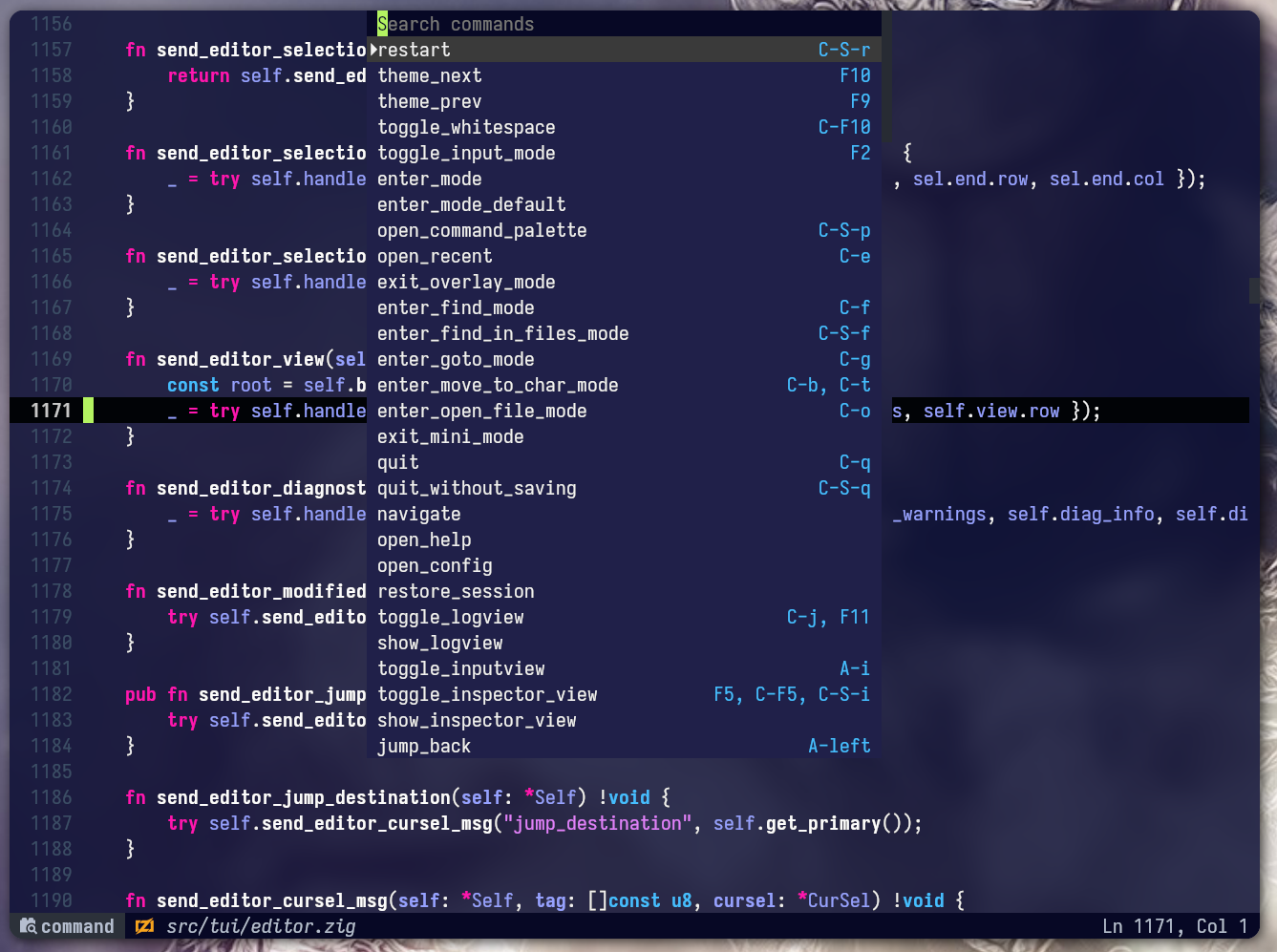Viewport: 1277px width, 952px height.
Task: Select enter_find_in_files_mode command
Action: tap(502, 333)
